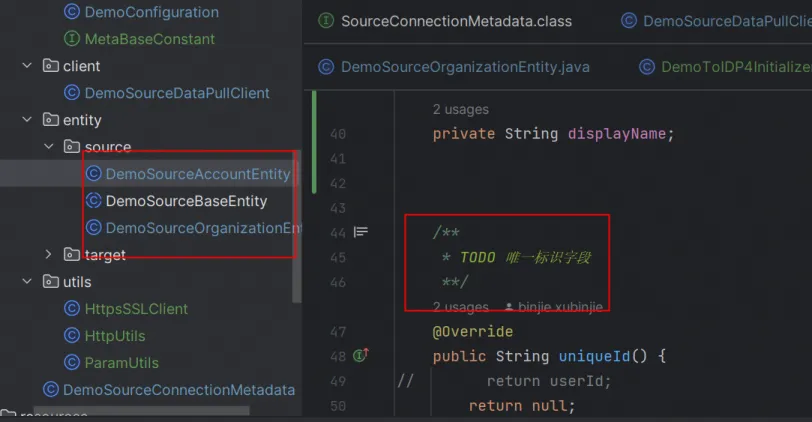Click DemoSourceDataPullClient class icon in tree
Viewport: 812px width, 422px height.
(x=71, y=93)
